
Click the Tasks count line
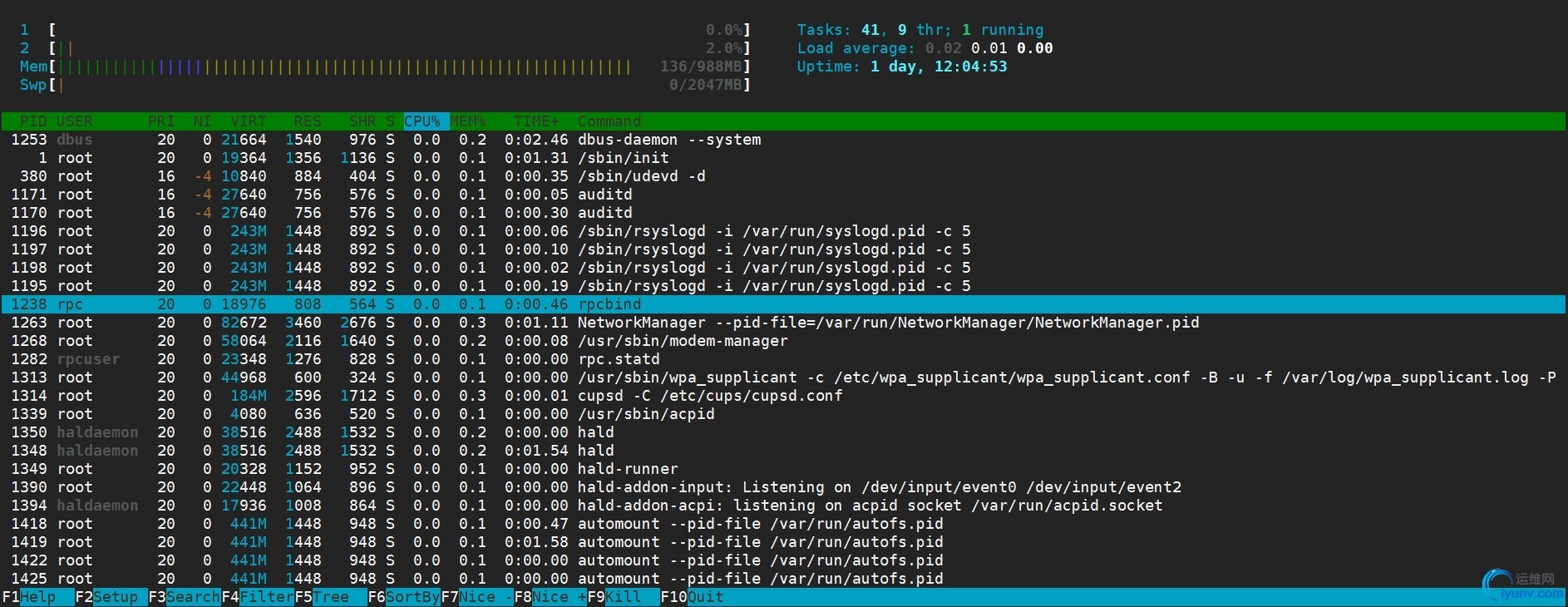point(920,30)
